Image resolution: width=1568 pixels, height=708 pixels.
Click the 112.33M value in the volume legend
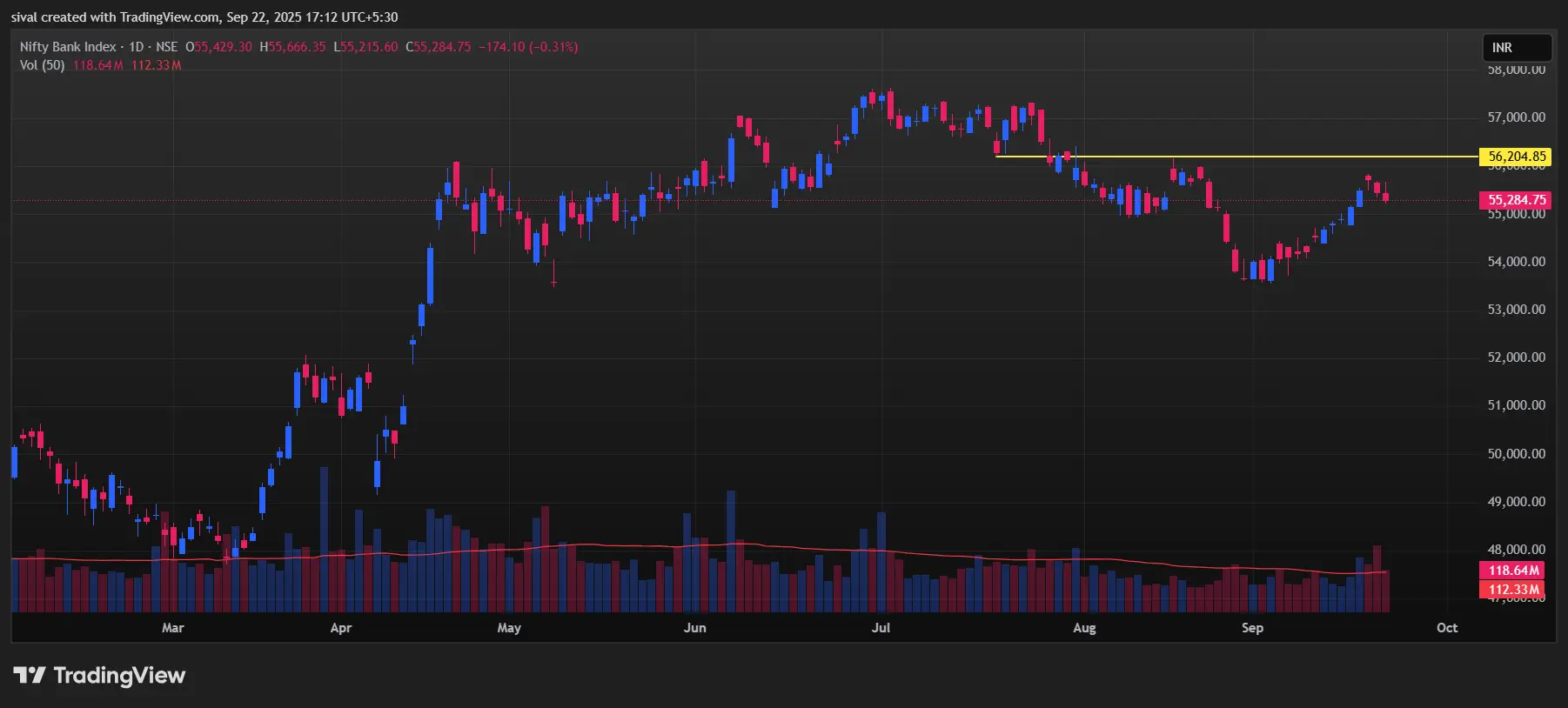click(157, 65)
